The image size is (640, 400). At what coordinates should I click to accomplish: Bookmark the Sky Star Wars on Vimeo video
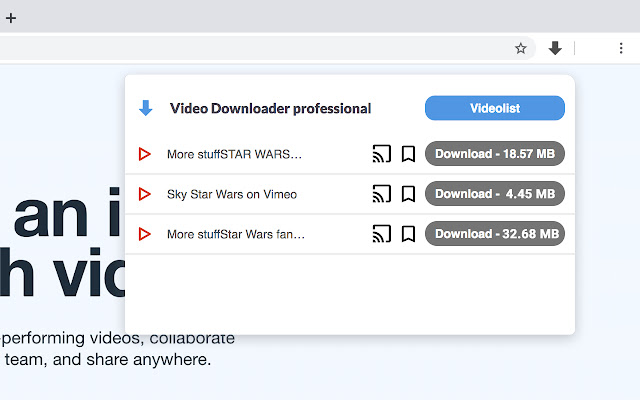408,194
